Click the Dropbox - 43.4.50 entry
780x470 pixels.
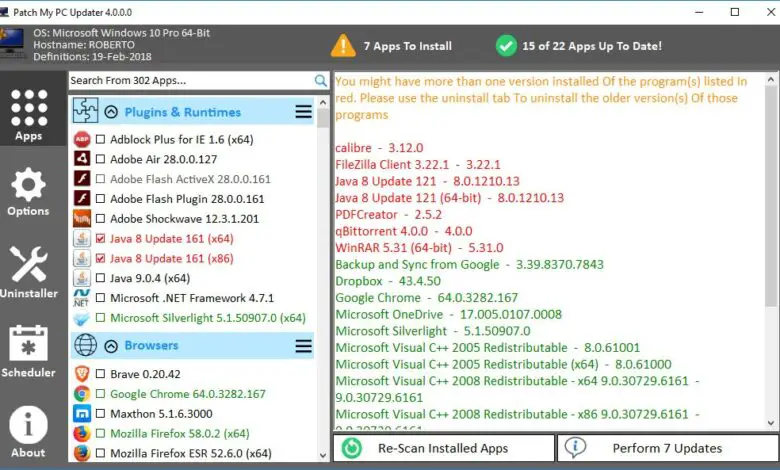(388, 281)
